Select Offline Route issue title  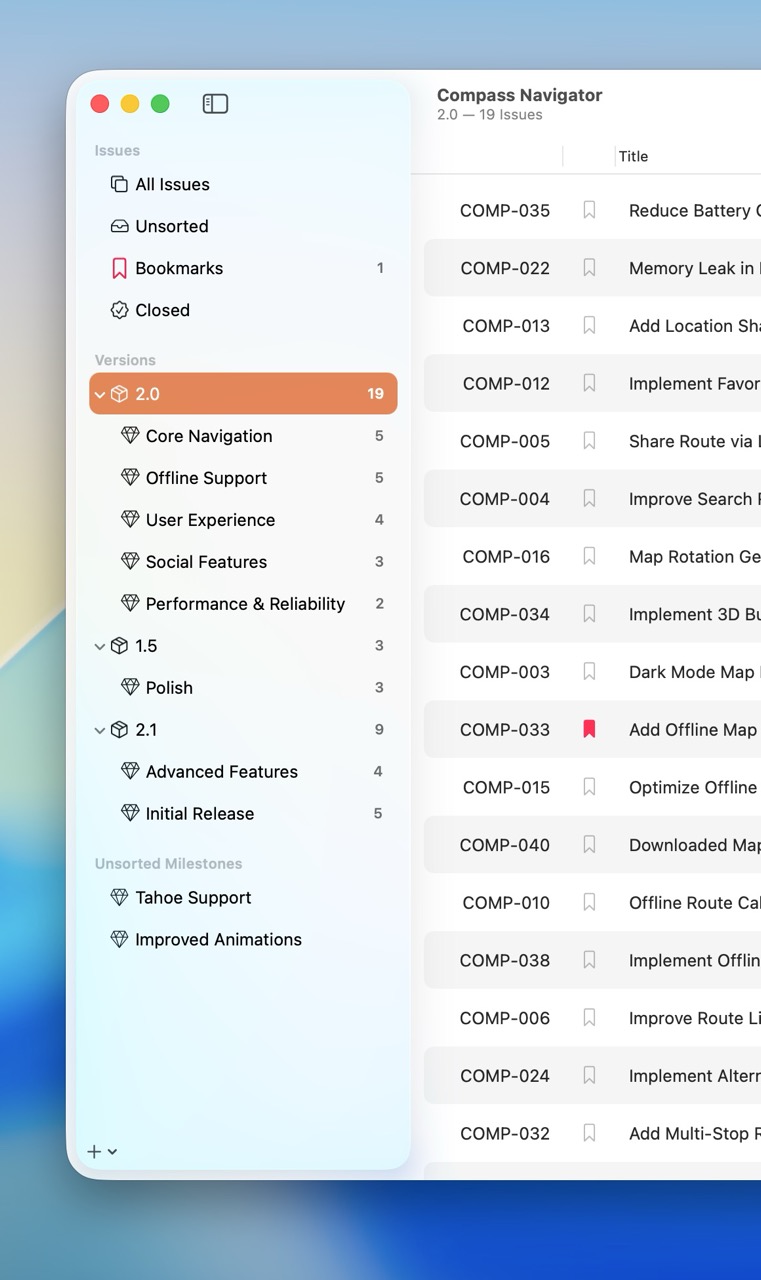click(x=695, y=903)
